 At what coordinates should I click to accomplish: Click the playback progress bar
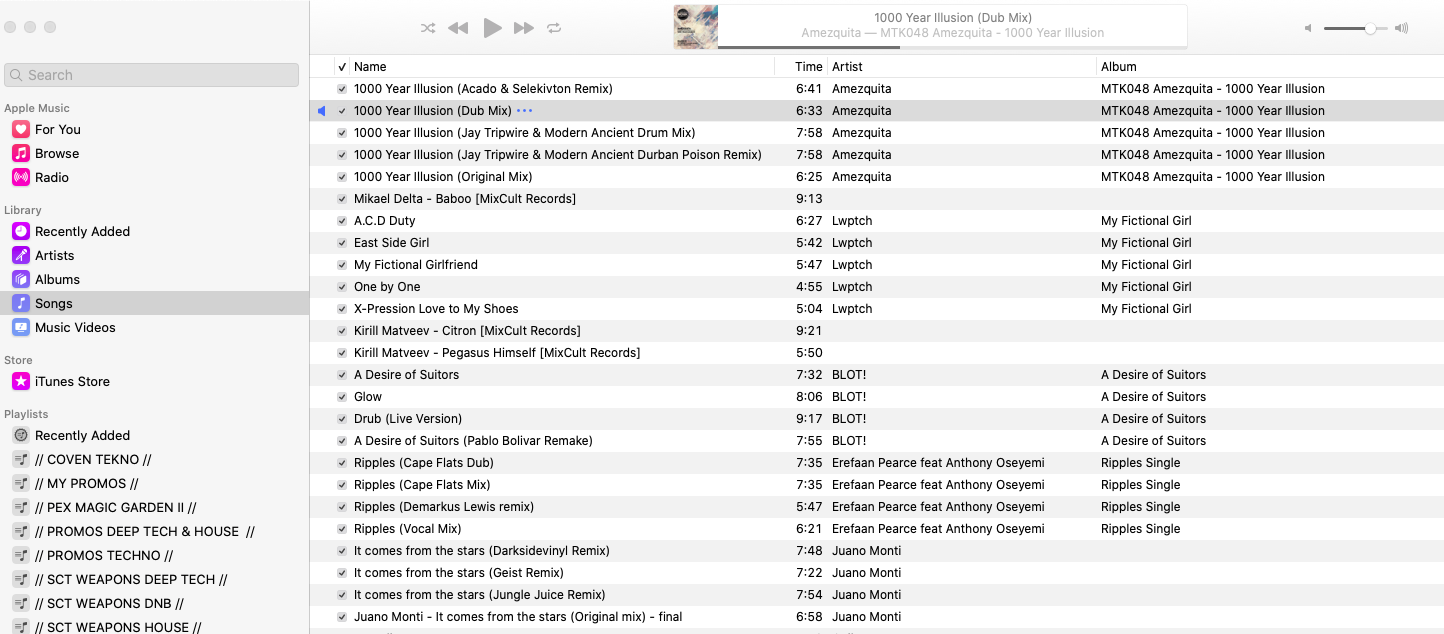point(952,47)
